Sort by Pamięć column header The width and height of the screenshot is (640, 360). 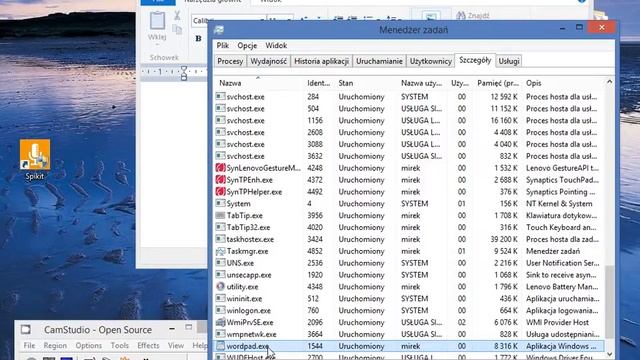click(498, 83)
